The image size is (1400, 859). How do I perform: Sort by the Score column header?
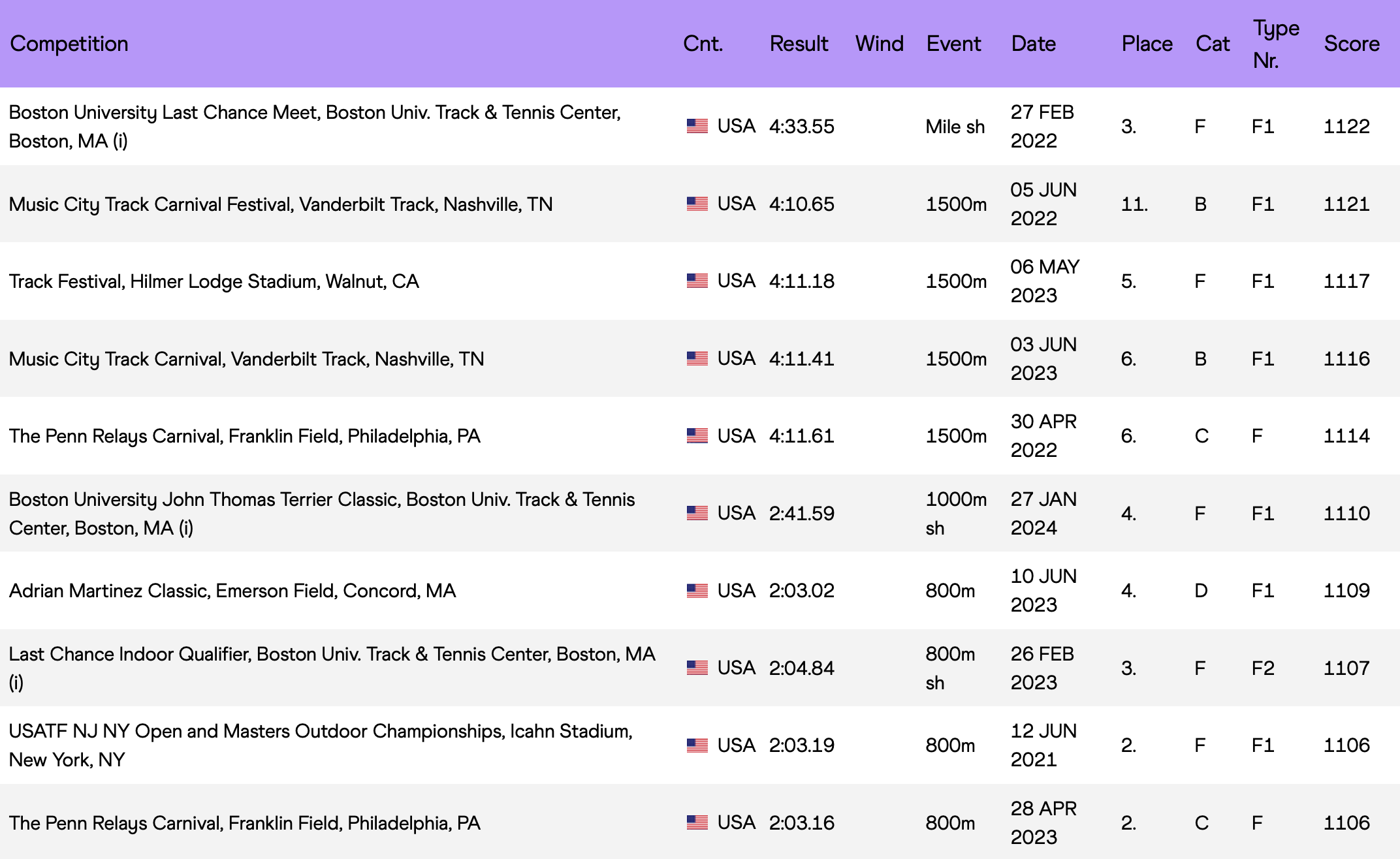(1351, 44)
